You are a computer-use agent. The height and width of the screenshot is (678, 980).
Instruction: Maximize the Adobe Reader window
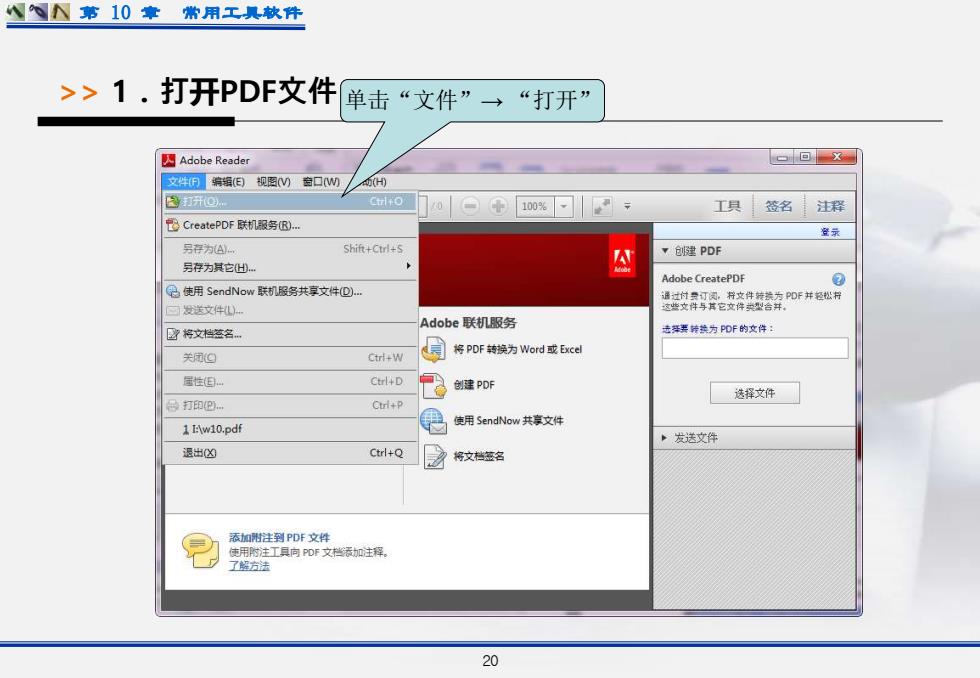804,157
